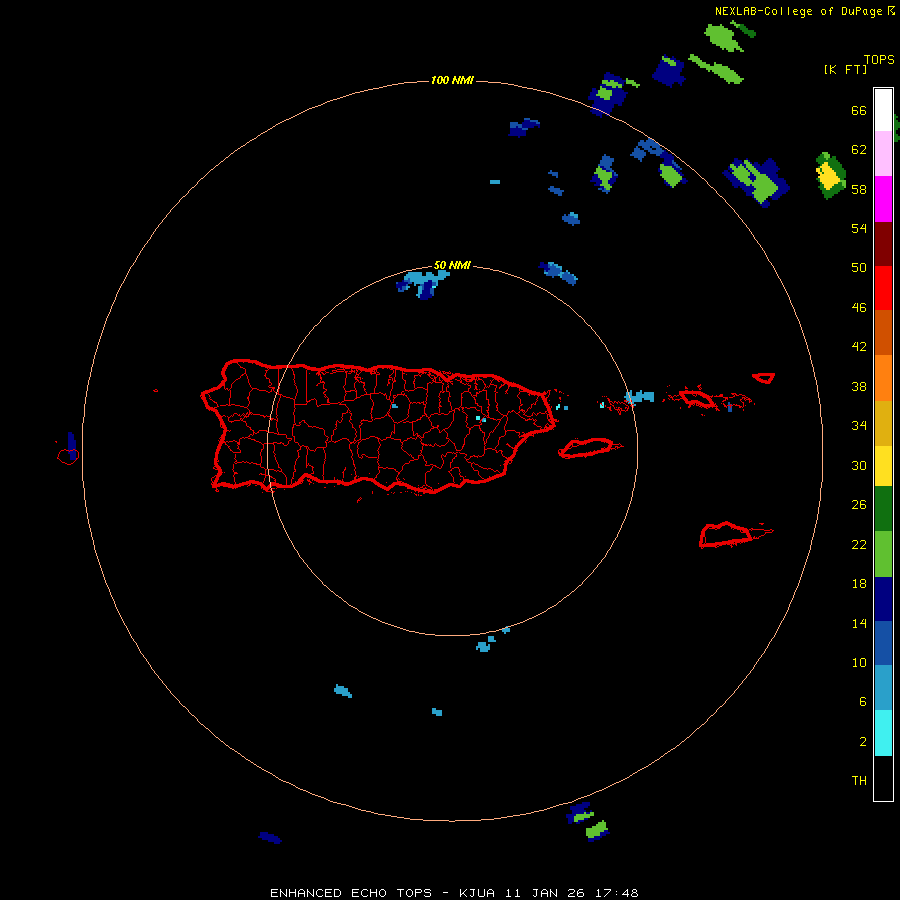
Task: Click the white swatch in the tops legend
Action: click(x=883, y=110)
